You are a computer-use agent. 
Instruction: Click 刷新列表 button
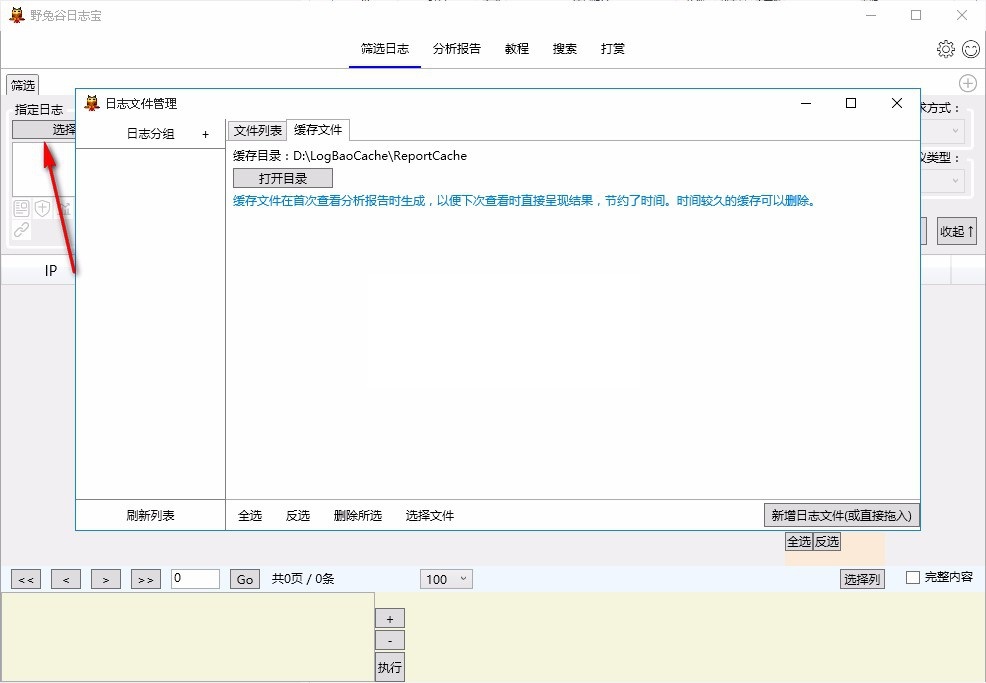[150, 515]
